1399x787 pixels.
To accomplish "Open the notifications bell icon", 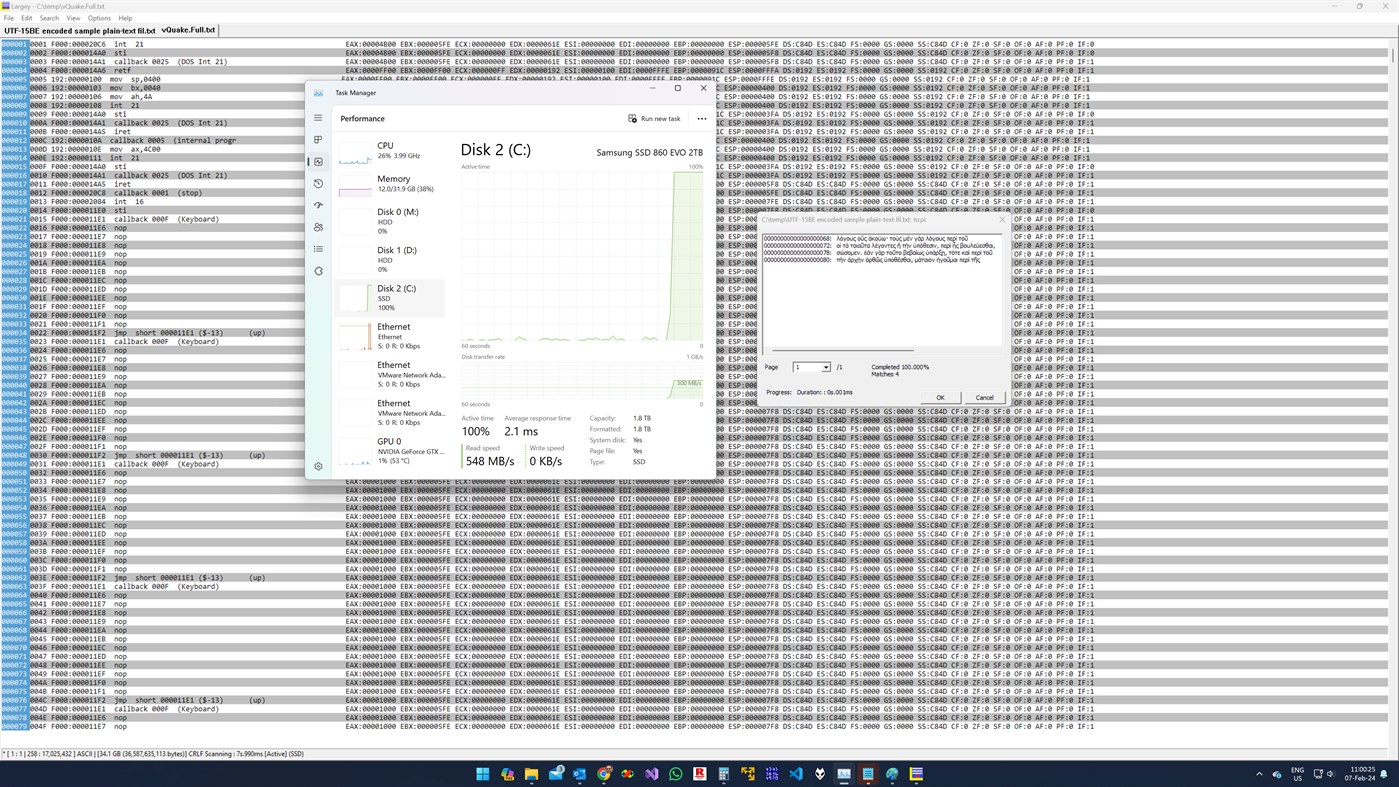I will pos(1384,774).
